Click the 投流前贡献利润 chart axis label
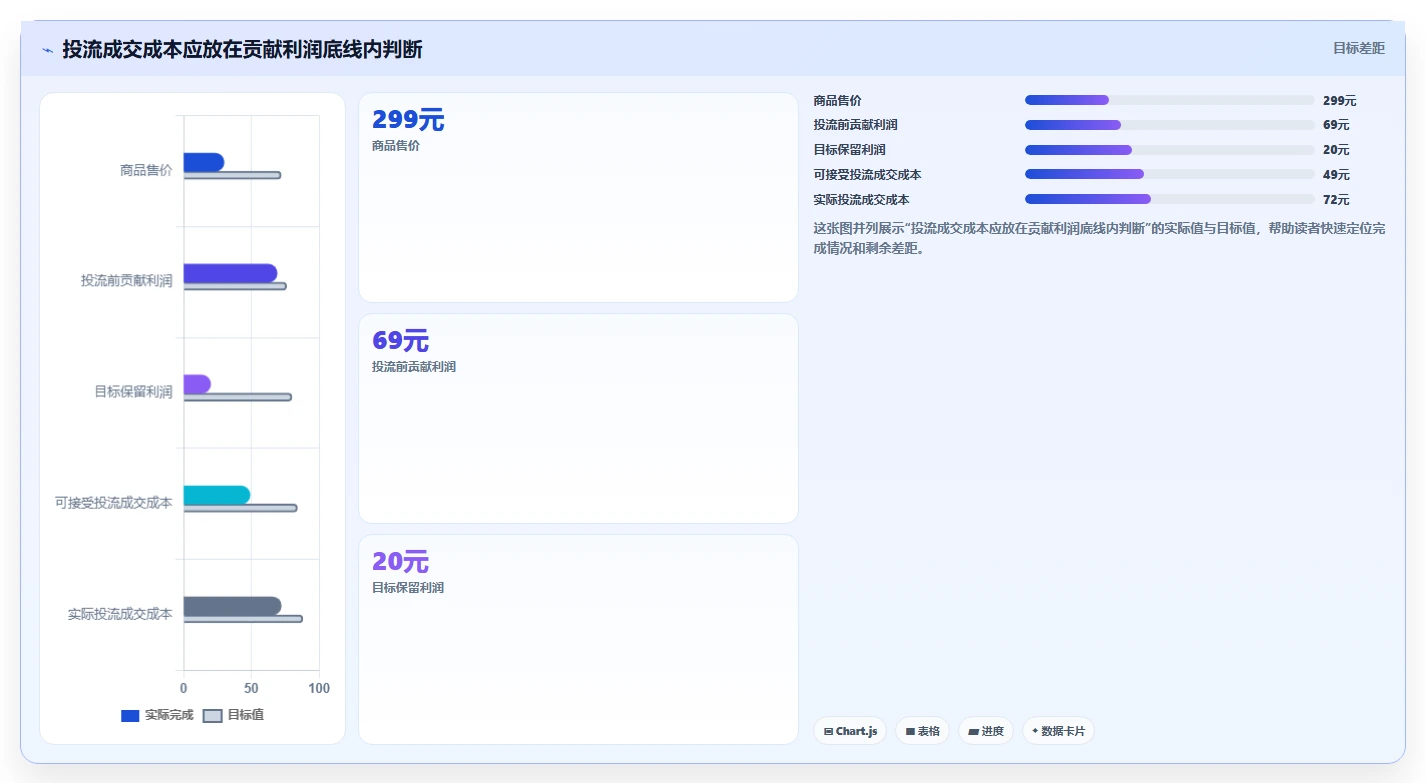Viewport: 1426px width, 783px height. pos(127,281)
